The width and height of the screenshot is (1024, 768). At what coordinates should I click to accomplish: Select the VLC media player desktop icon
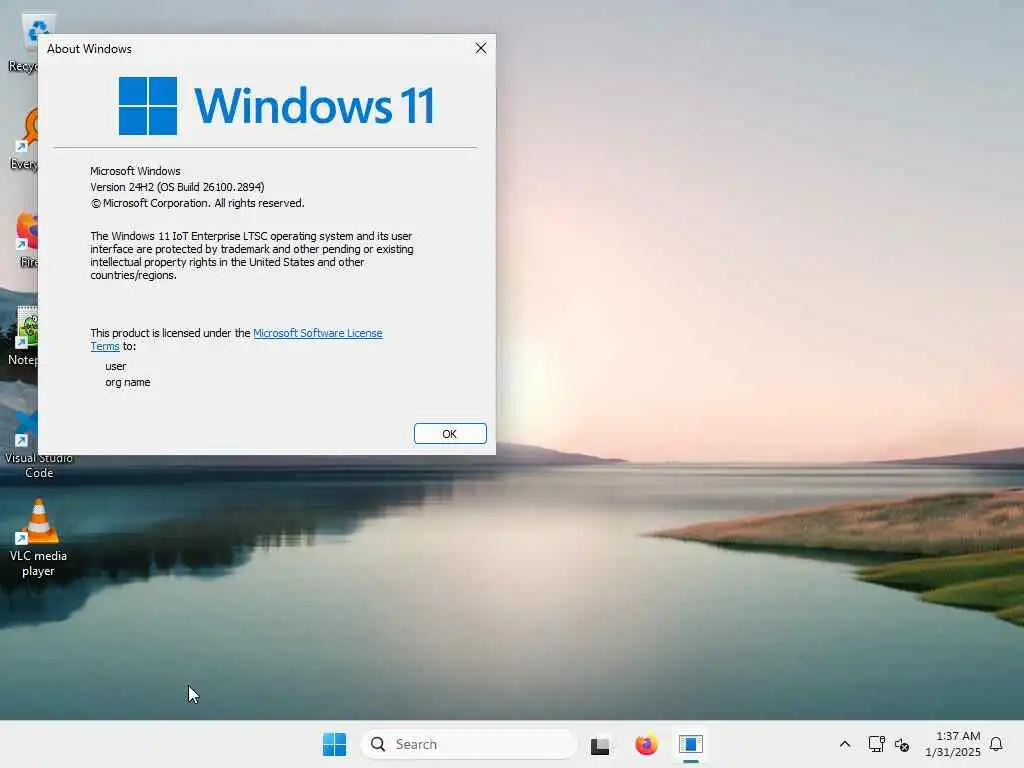[38, 538]
